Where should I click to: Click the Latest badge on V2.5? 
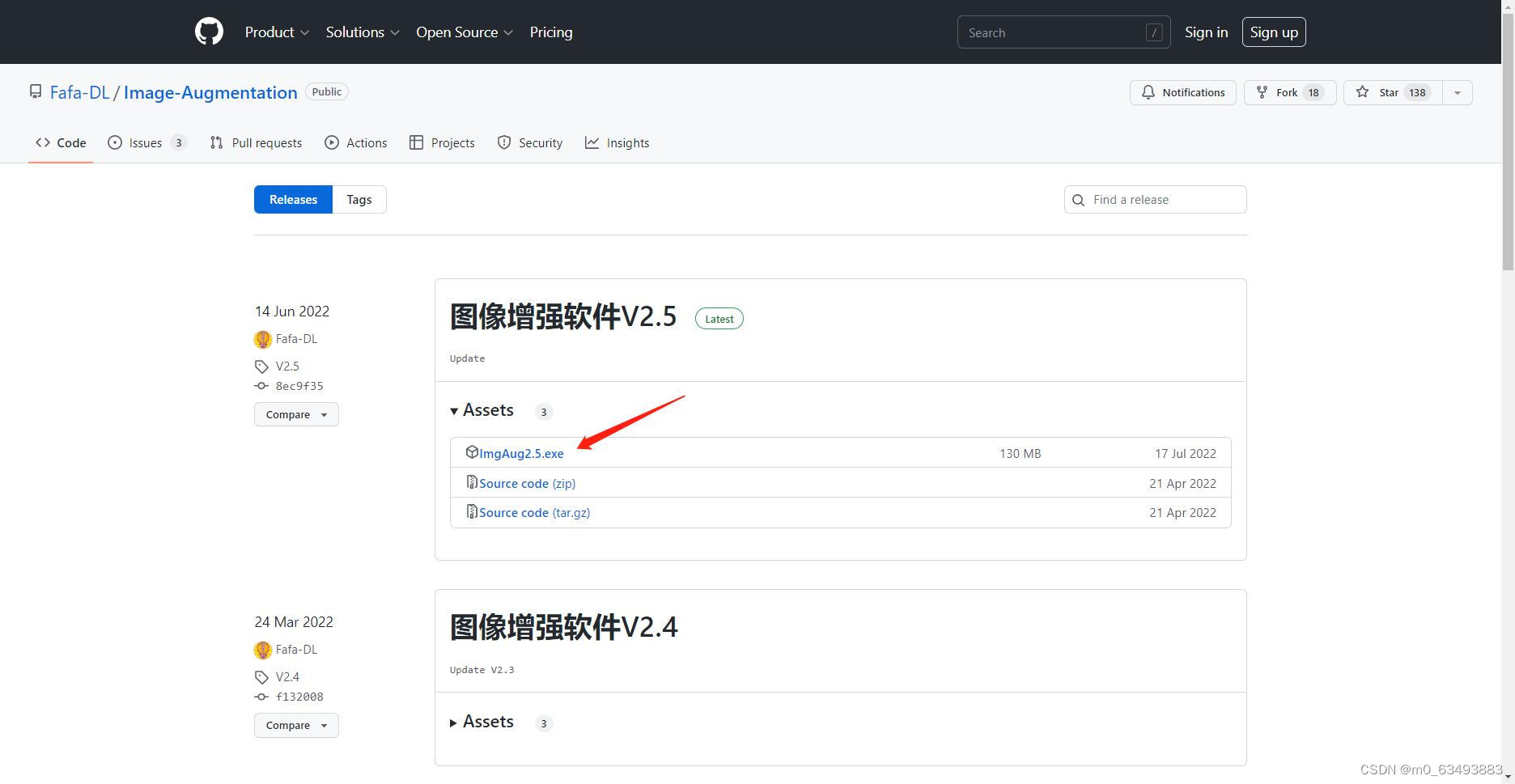(719, 319)
